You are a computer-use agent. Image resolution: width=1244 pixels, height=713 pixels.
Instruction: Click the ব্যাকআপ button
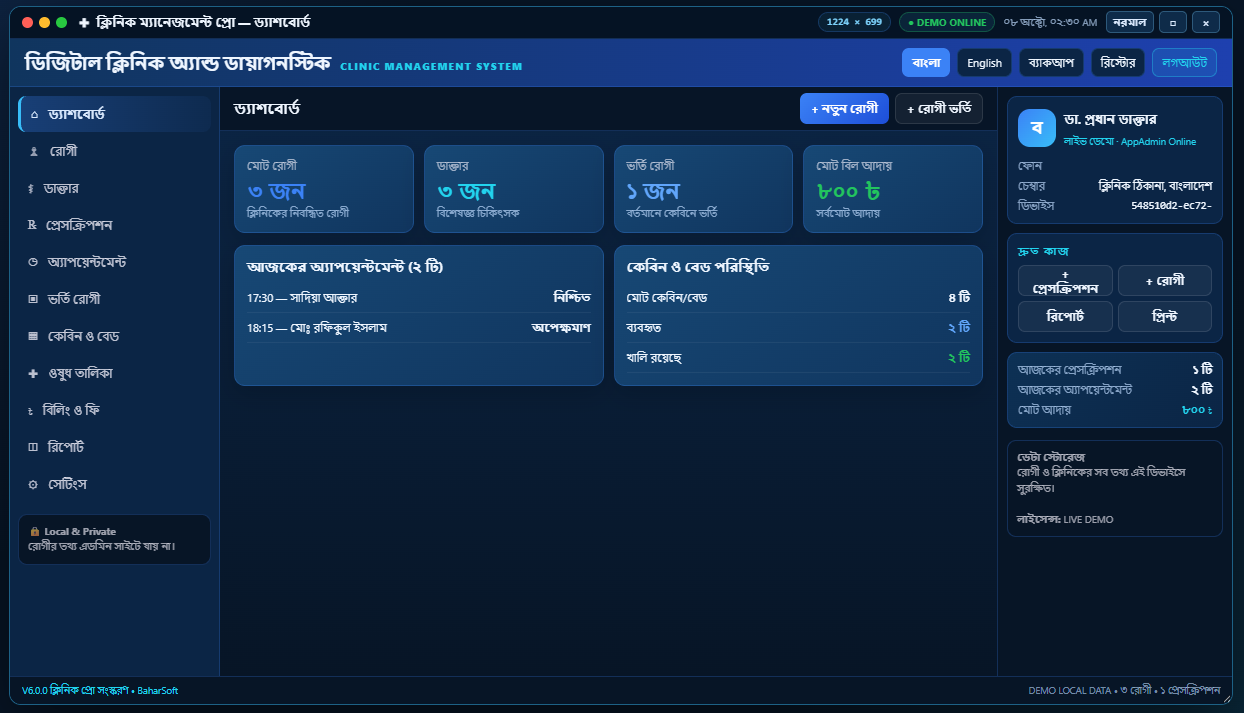point(1051,62)
